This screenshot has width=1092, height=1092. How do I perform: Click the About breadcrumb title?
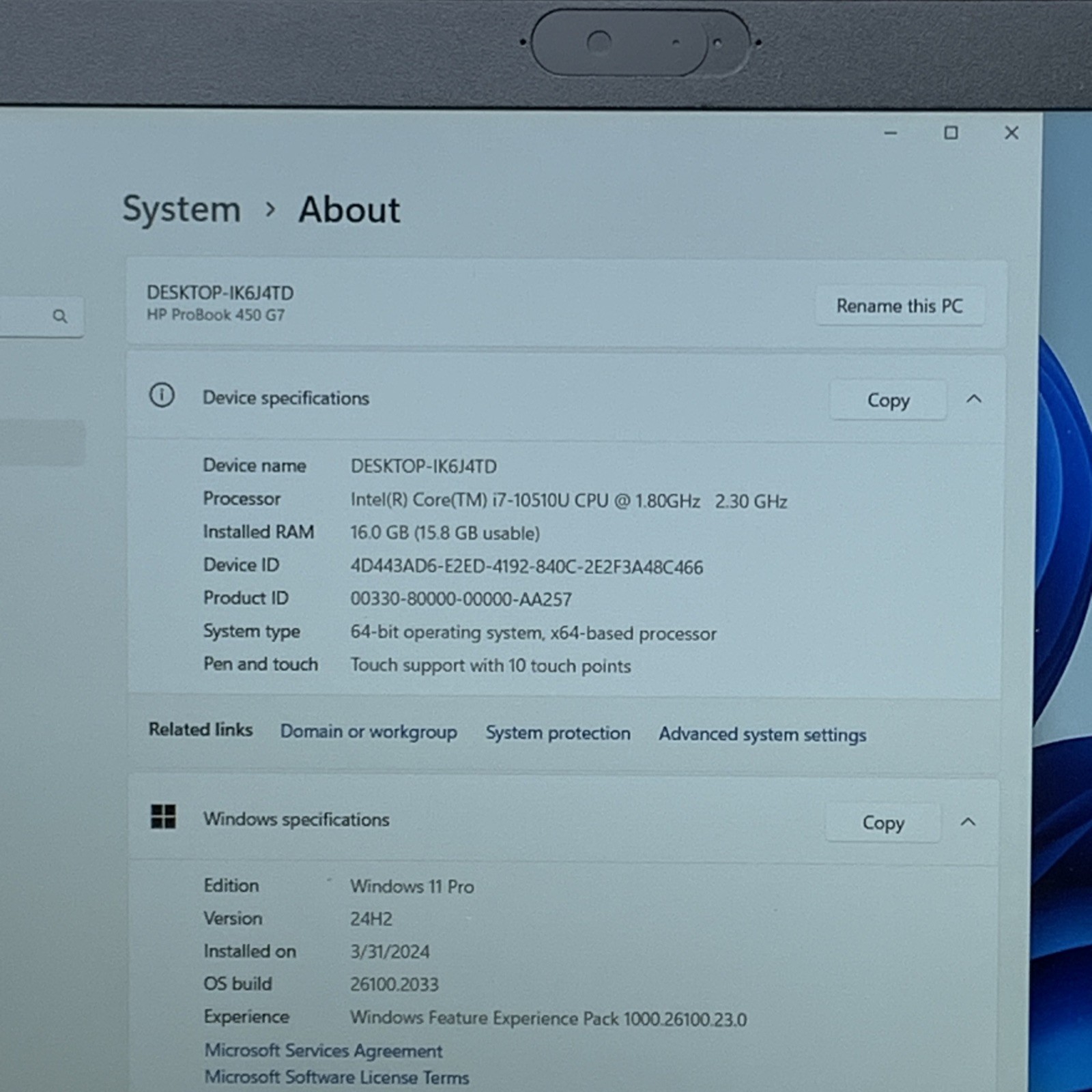[x=349, y=210]
